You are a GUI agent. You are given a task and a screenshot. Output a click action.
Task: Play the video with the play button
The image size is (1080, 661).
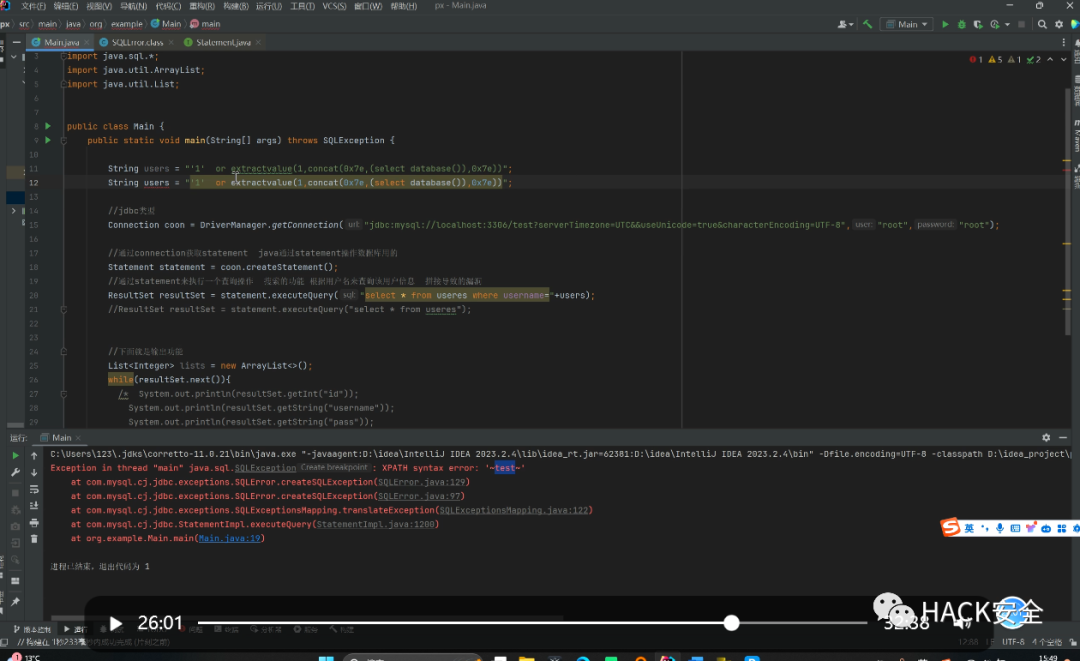116,624
